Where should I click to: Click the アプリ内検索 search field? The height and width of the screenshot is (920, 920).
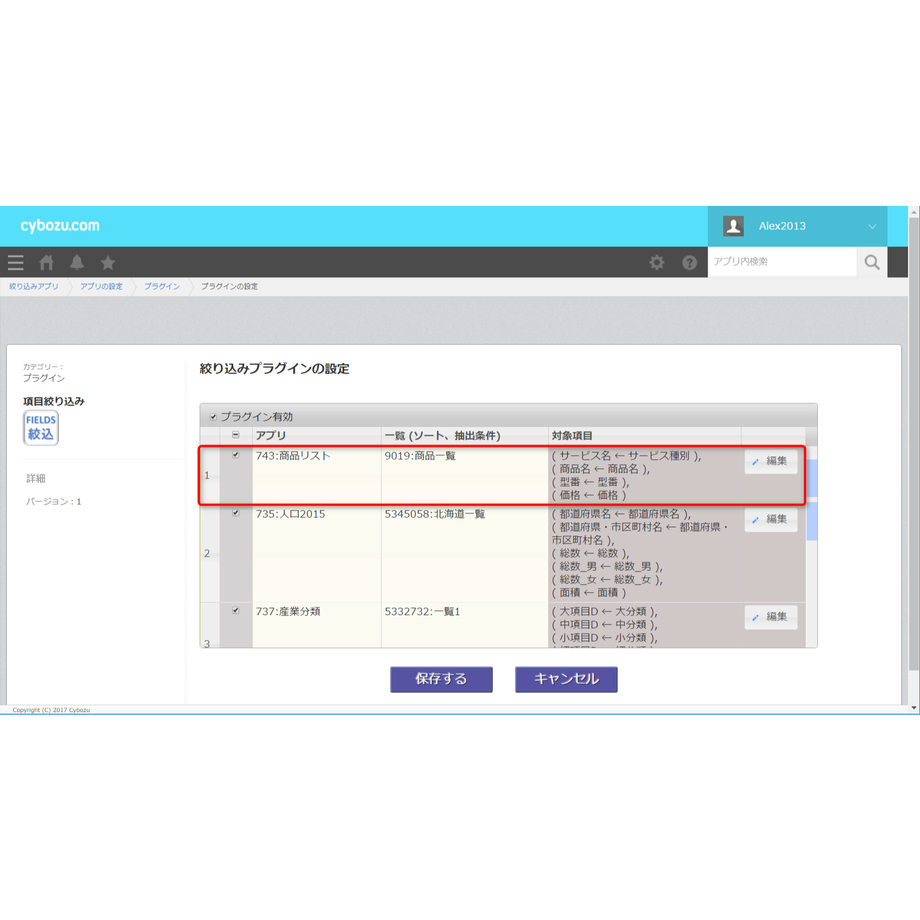pyautogui.click(x=782, y=262)
